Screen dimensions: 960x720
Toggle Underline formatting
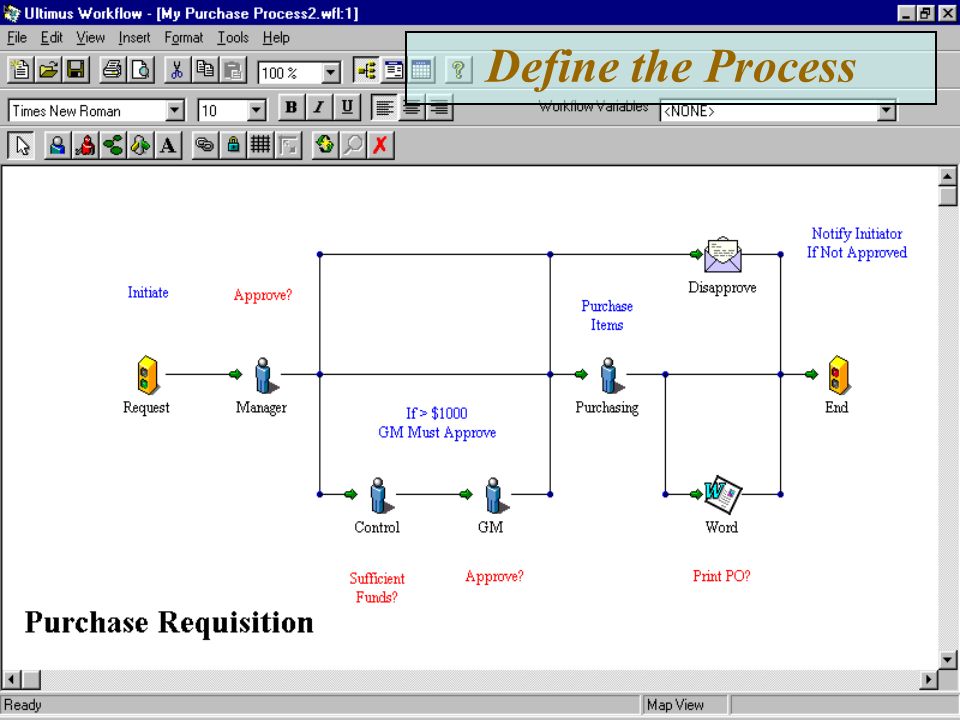[x=347, y=108]
